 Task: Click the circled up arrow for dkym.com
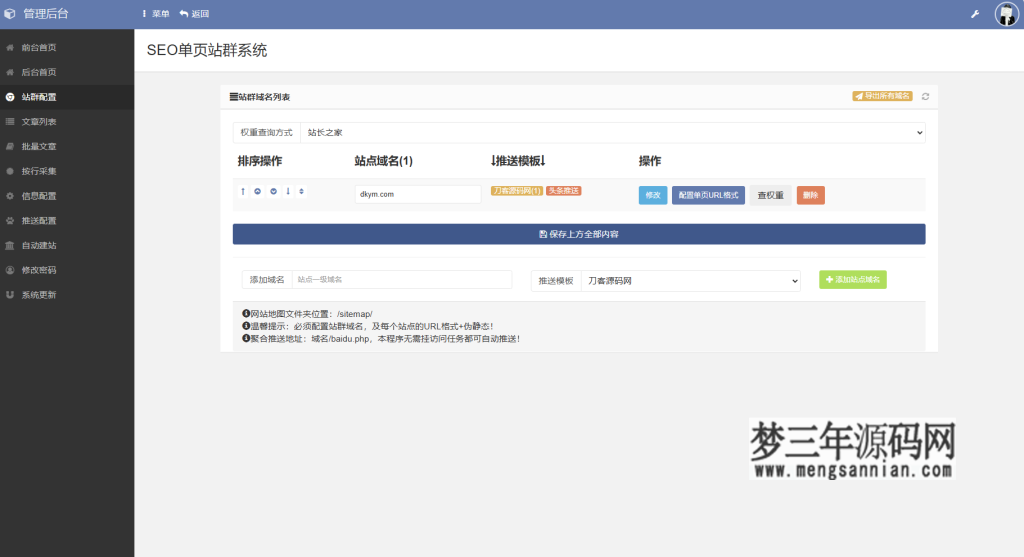point(257,191)
